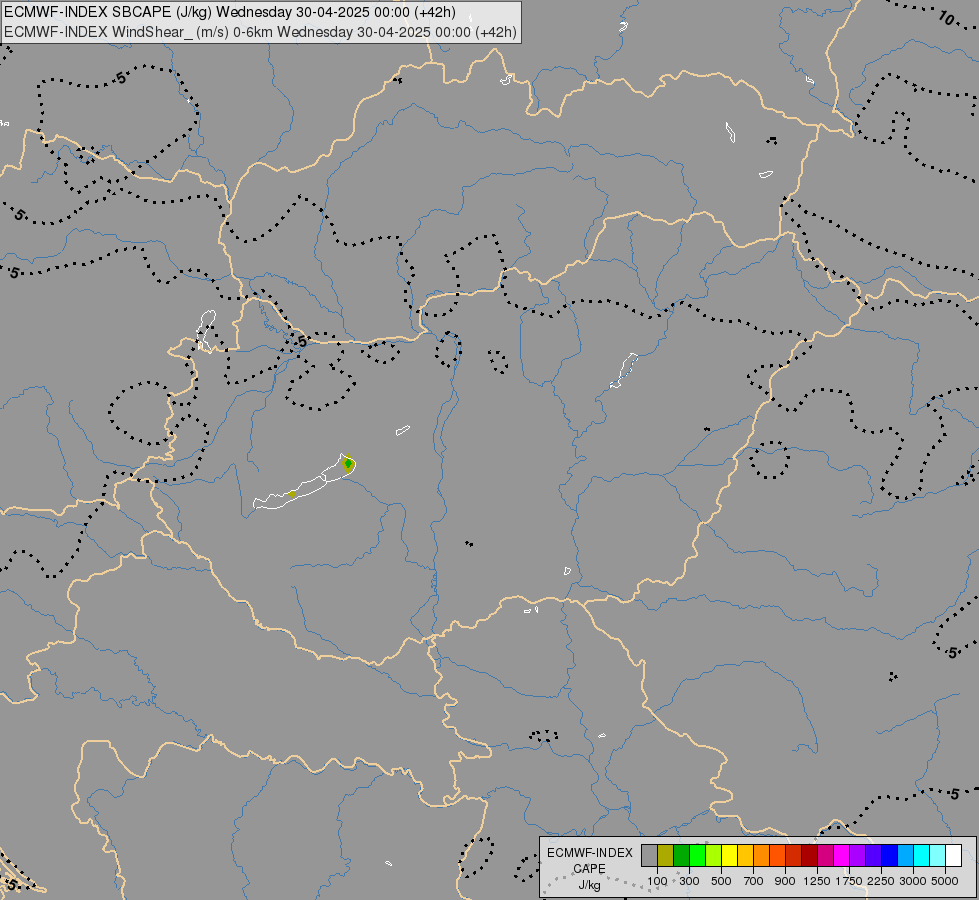Pick the indigo violet legend swatch
This screenshot has height=900, width=979.
click(874, 856)
